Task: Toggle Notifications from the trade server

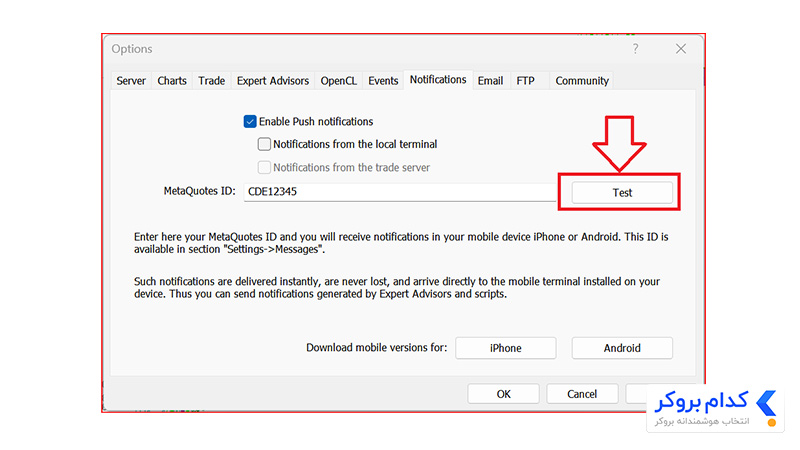Action: coord(264,167)
